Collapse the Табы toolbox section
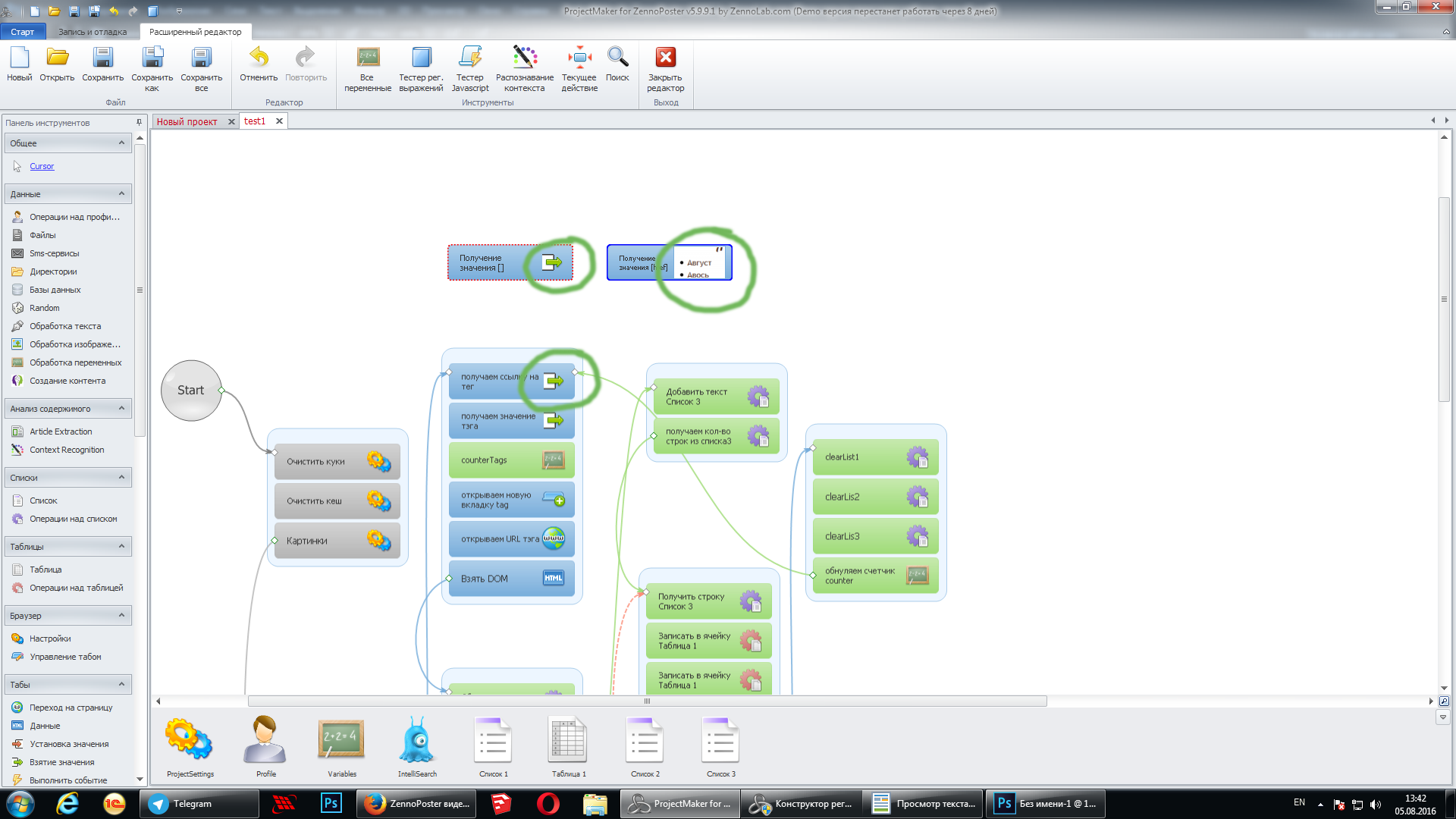This screenshot has width=1456, height=819. (121, 684)
